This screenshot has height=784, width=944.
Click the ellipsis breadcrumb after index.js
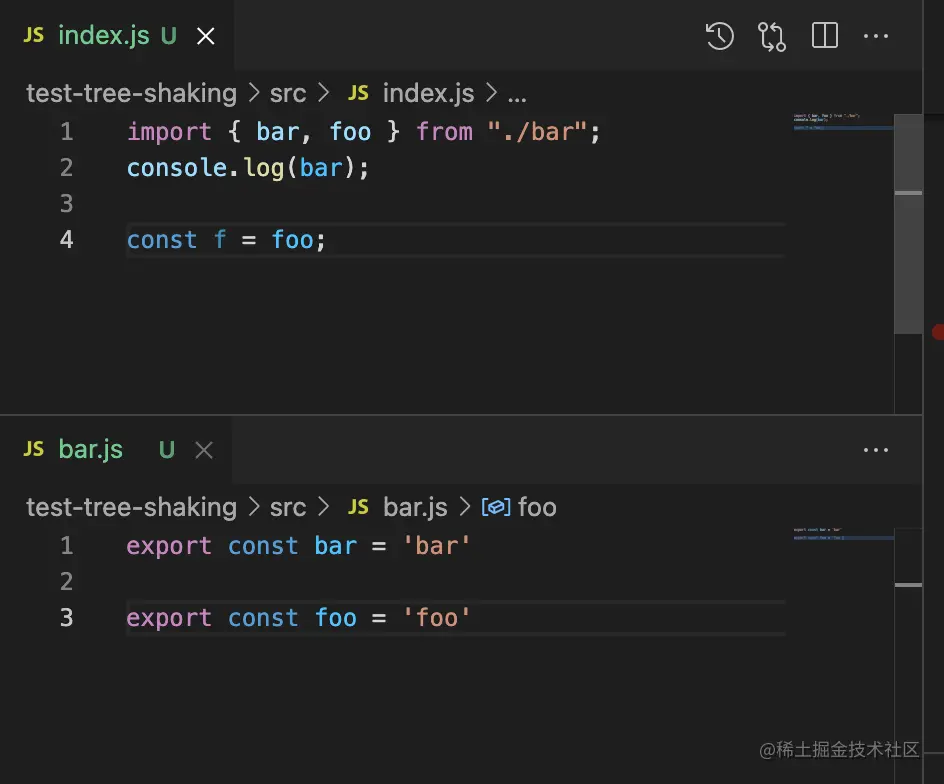coord(517,94)
